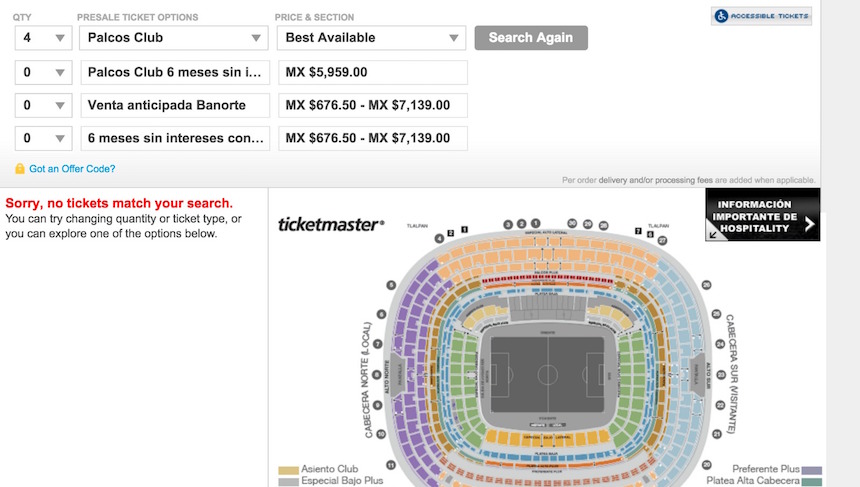The width and height of the screenshot is (860, 487).
Task: Click gate 21 marker on stadium map
Action: click(716, 433)
